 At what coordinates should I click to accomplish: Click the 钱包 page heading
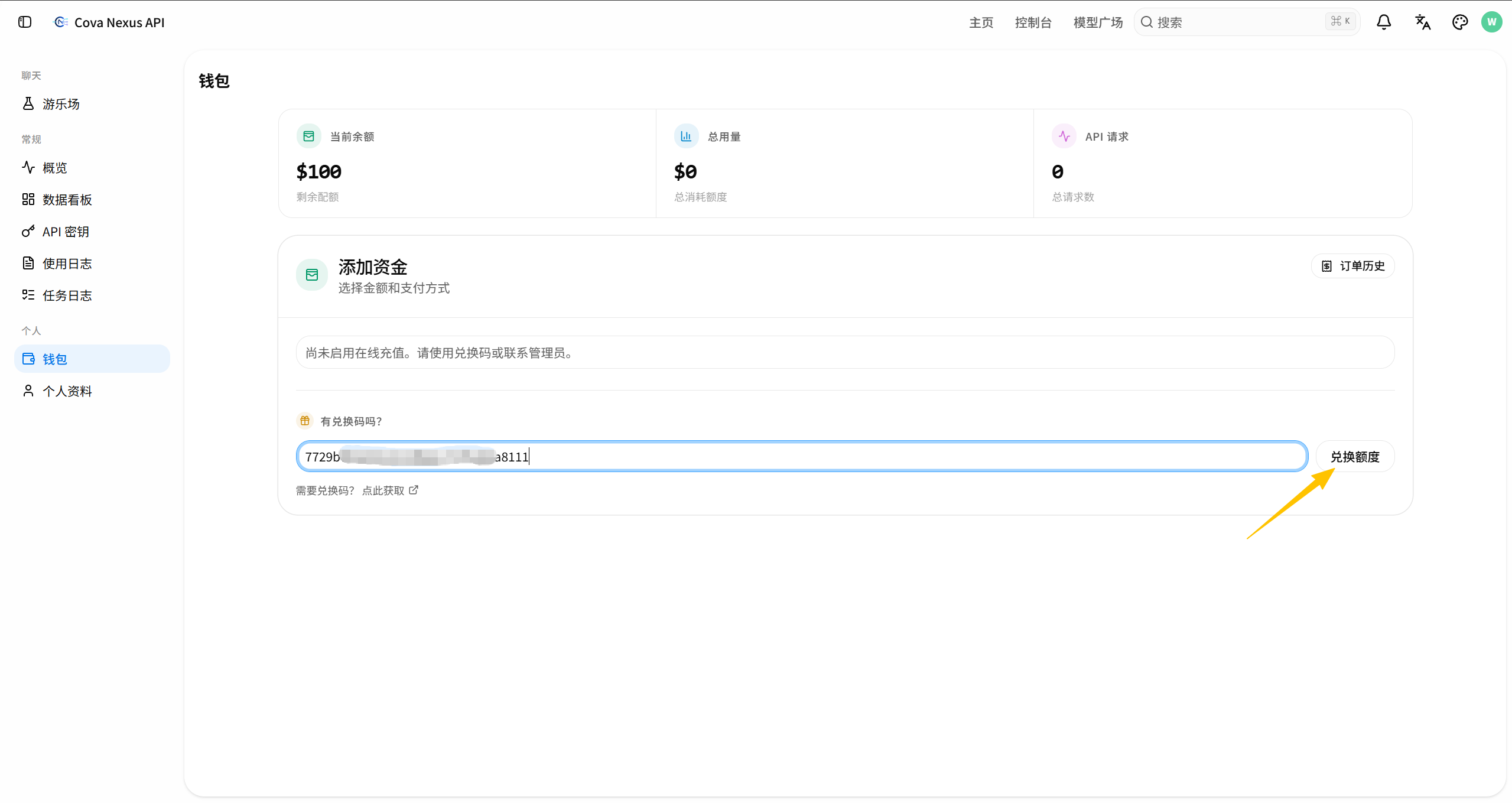pyautogui.click(x=214, y=81)
